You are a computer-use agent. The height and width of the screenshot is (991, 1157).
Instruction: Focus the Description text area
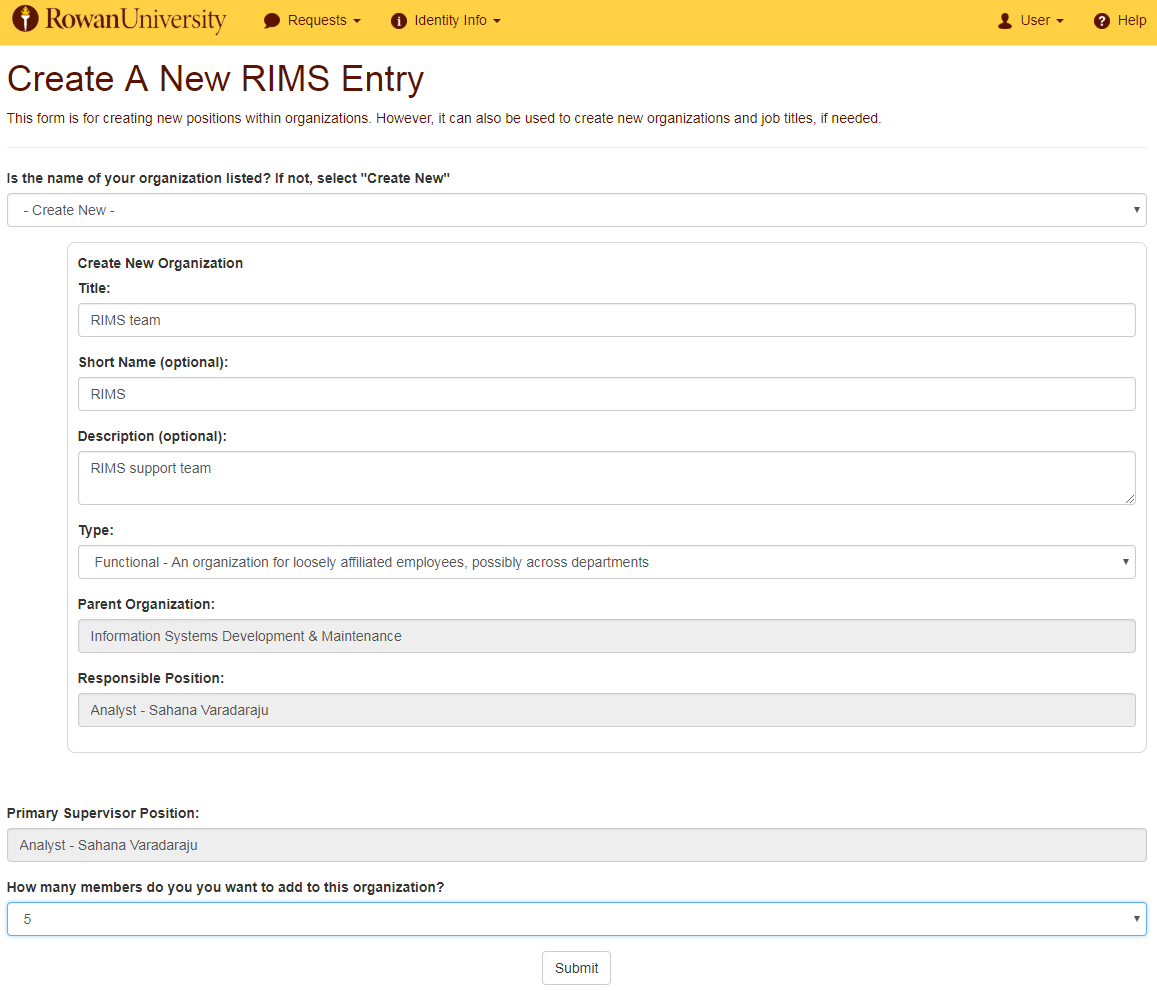606,477
